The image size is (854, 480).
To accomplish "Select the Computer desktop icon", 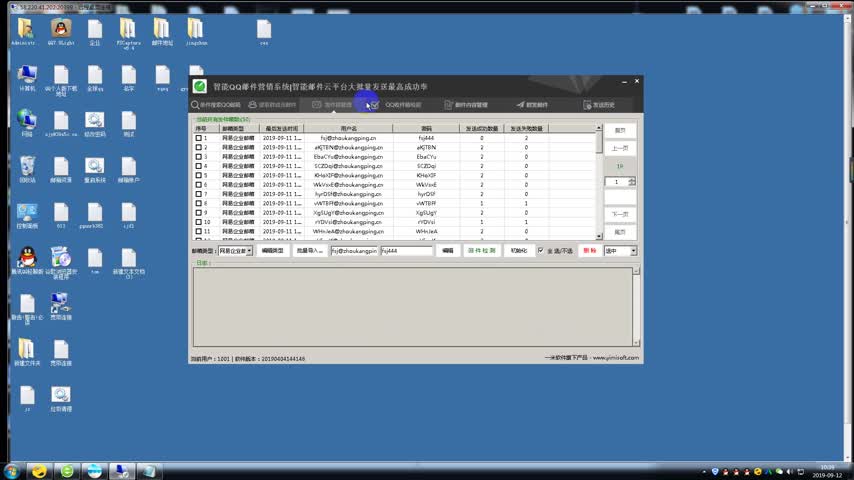I will (27, 77).
